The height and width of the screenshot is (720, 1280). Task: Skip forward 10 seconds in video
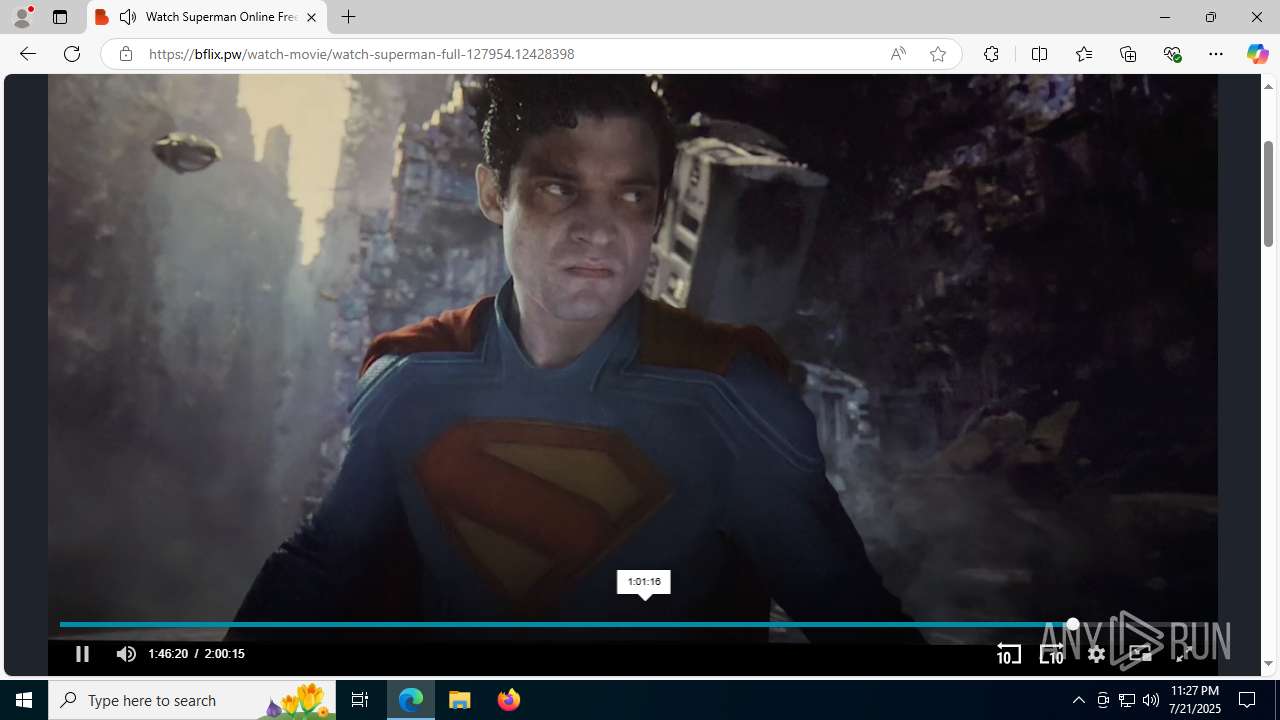click(x=1051, y=654)
